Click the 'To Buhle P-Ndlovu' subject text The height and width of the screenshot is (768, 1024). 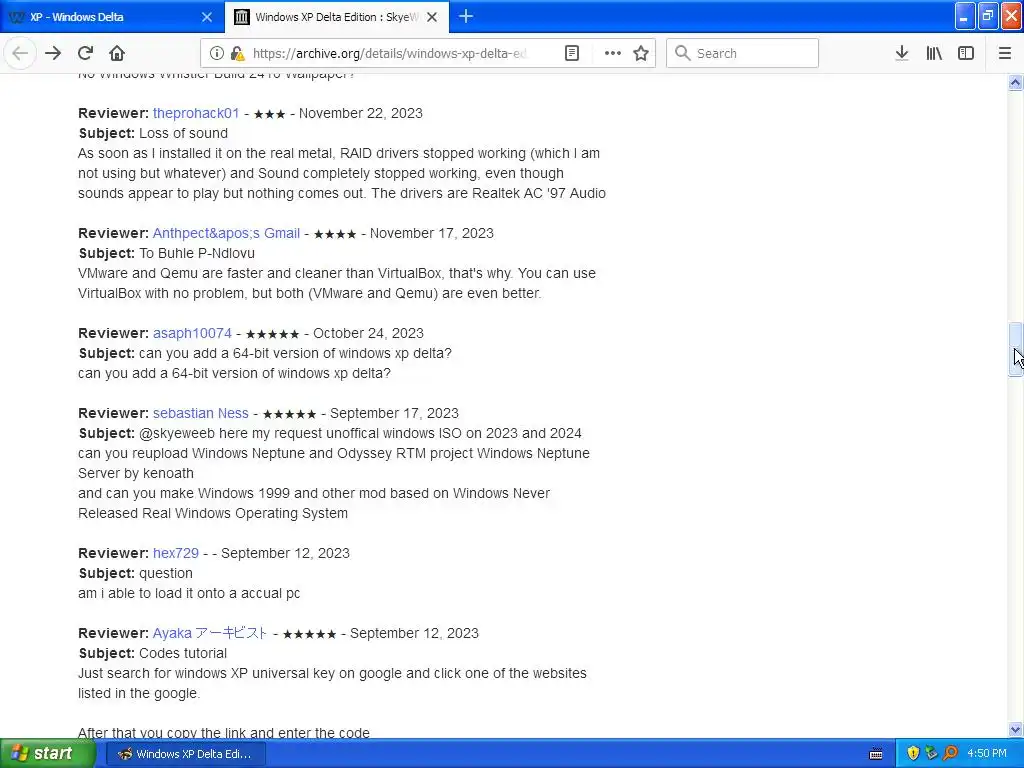point(197,253)
